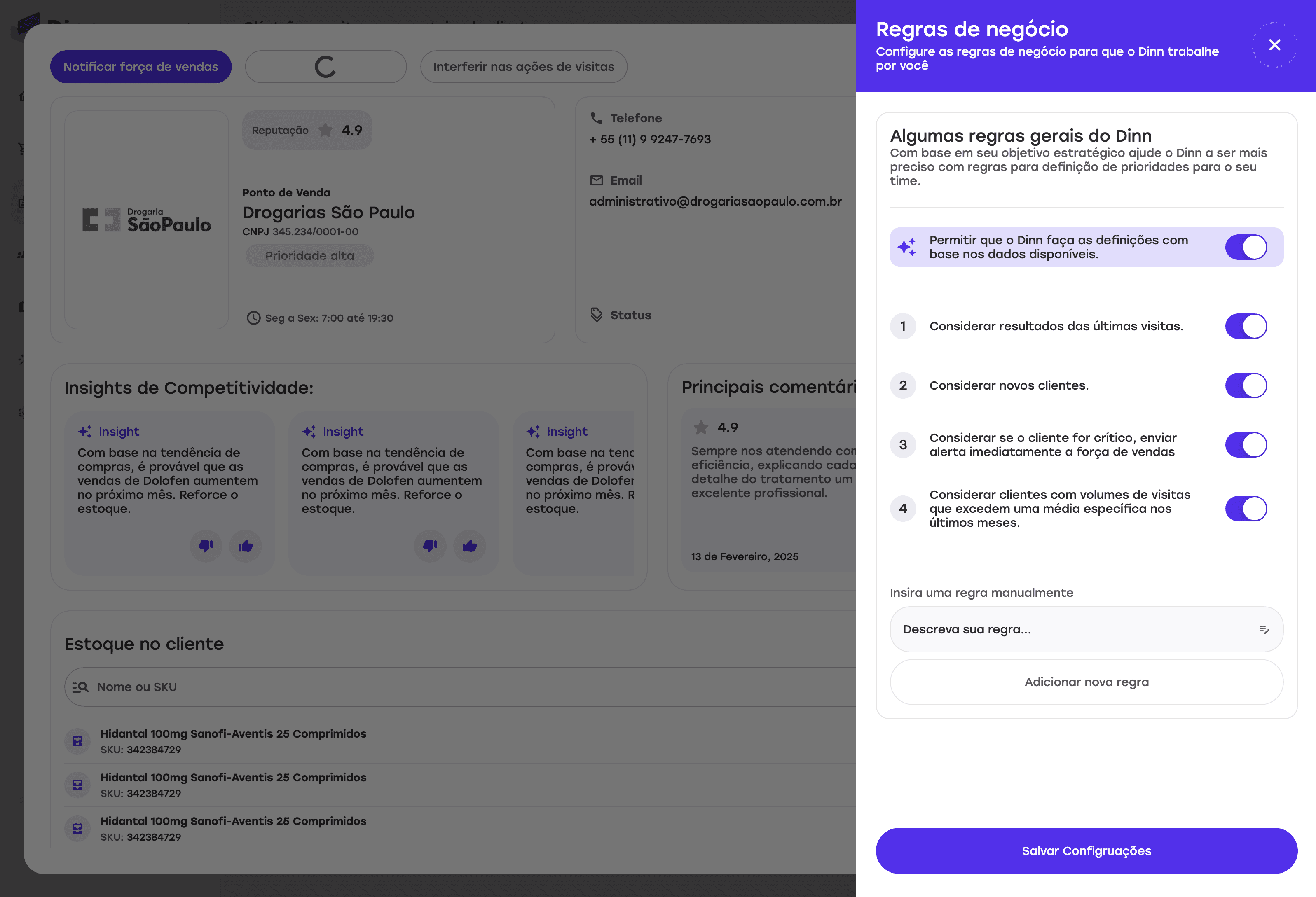Click rule number 1 badge
Viewport: 1316px width, 897px height.
(x=903, y=326)
